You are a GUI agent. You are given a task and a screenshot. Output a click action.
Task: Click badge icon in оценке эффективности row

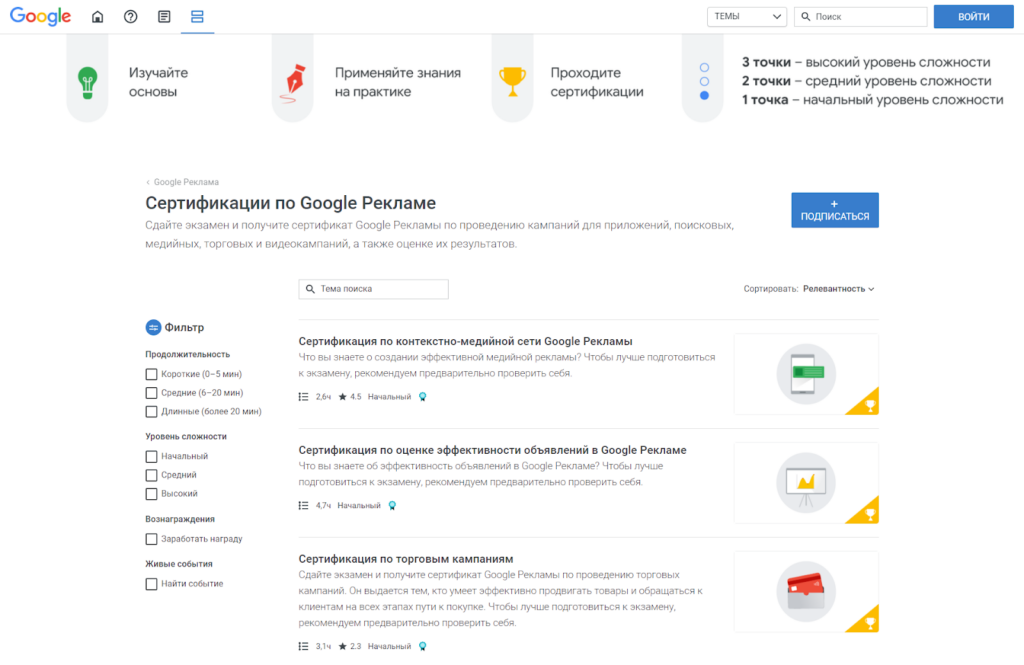click(x=392, y=505)
